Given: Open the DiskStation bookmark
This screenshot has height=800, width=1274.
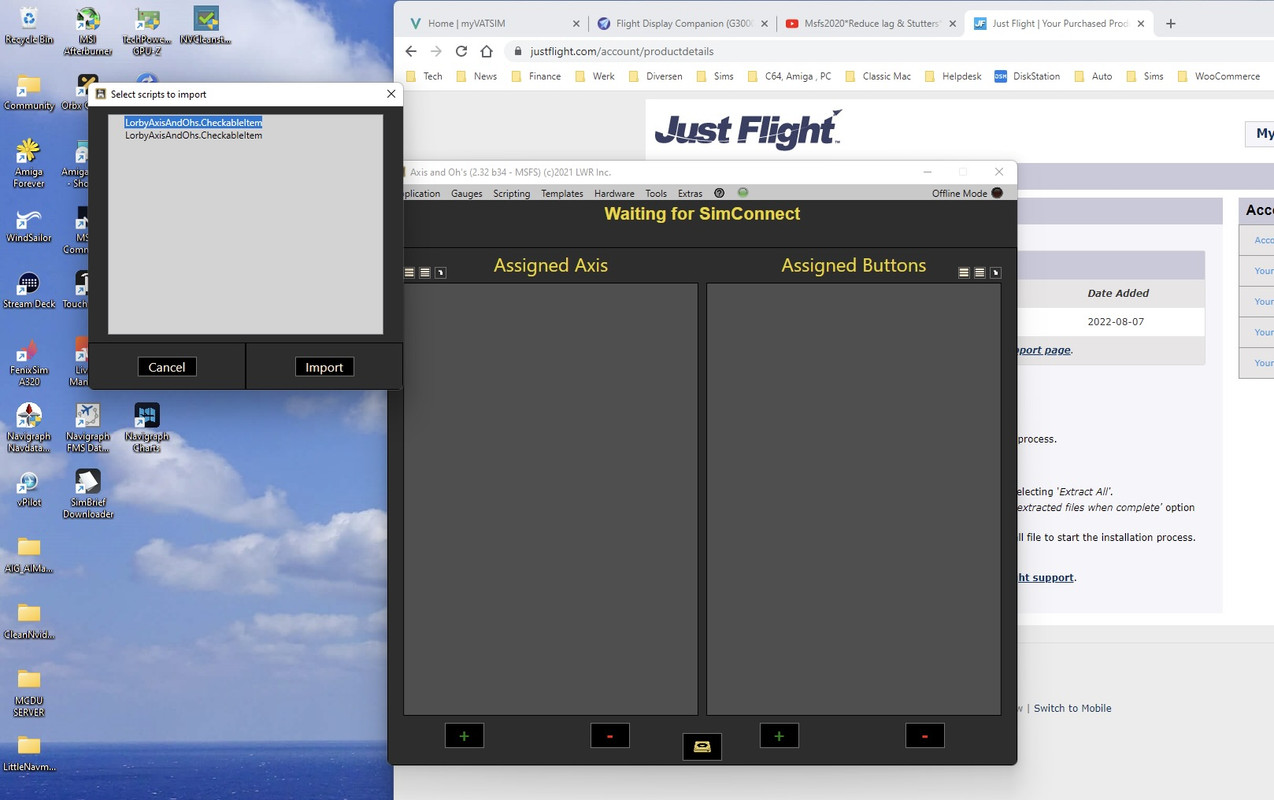Looking at the screenshot, I should pos(1027,76).
